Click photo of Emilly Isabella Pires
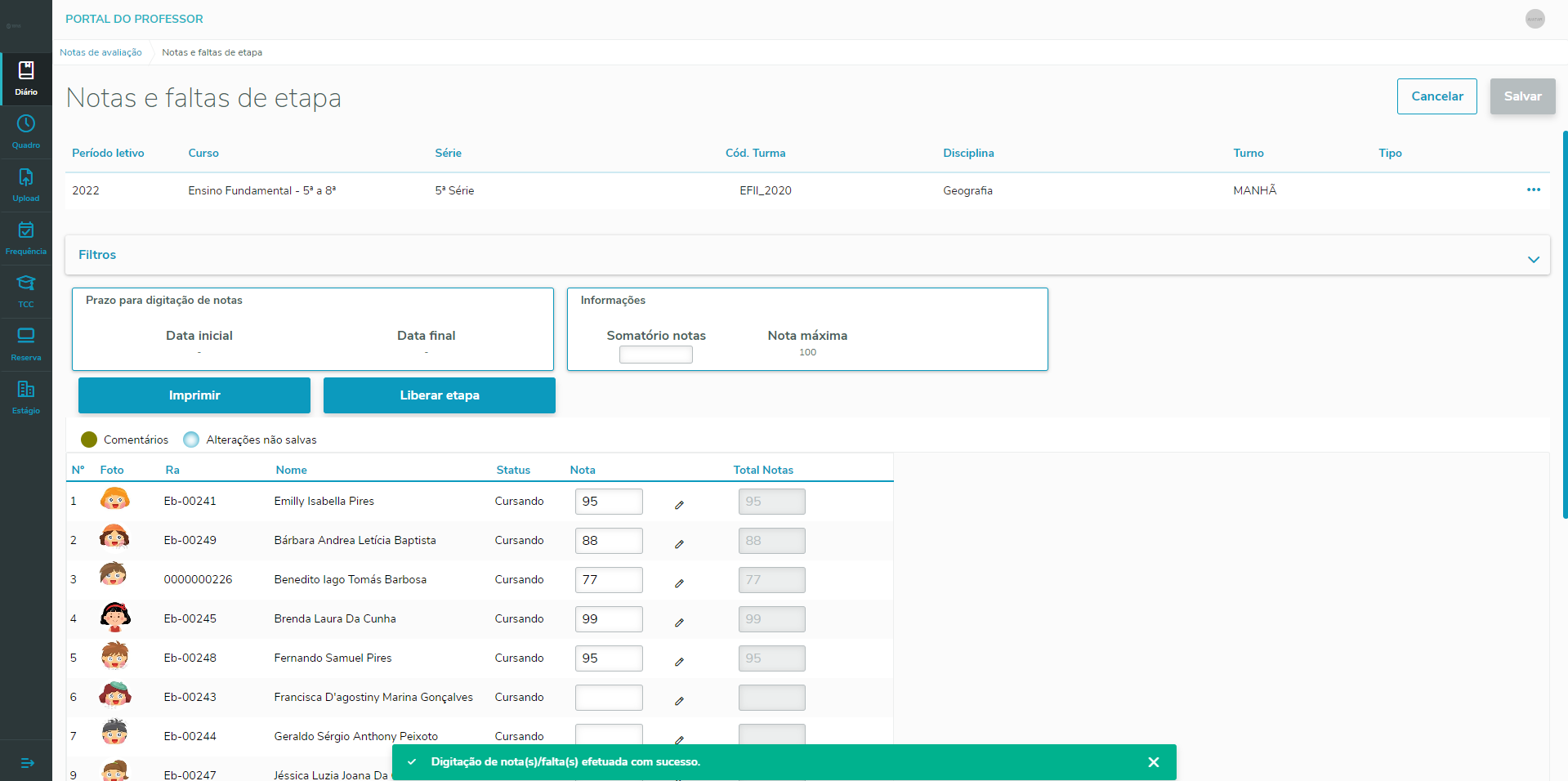1568x781 pixels. (x=115, y=499)
